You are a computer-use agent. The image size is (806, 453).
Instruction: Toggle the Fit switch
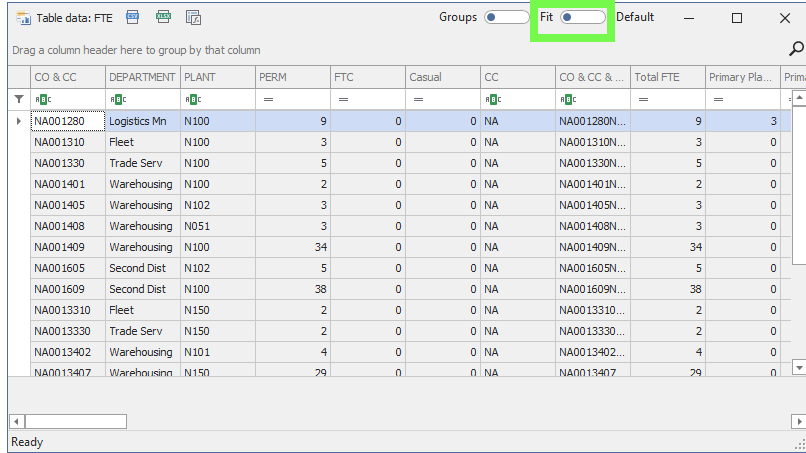click(582, 18)
